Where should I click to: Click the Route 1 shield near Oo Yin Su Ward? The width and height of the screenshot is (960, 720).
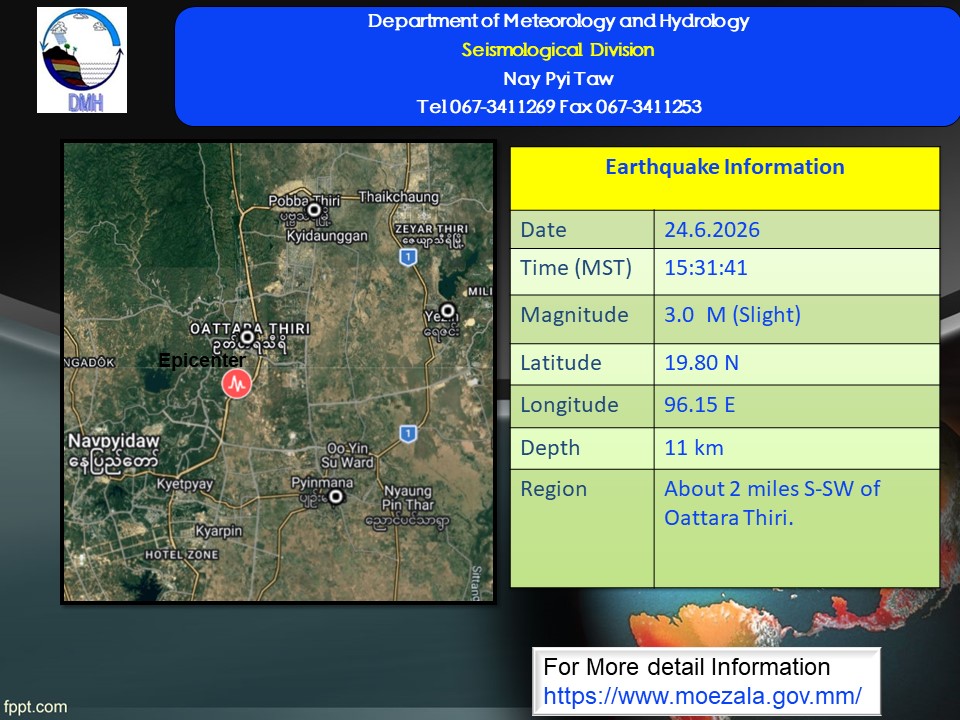click(408, 434)
